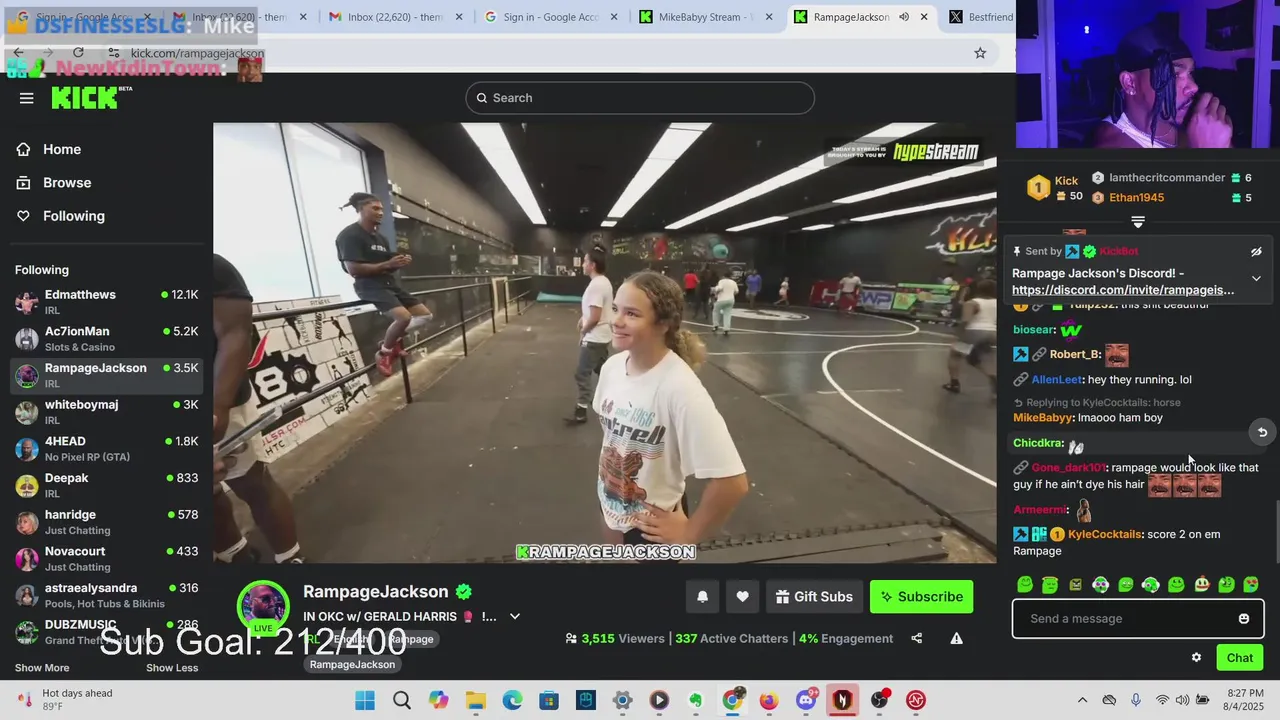Click RampageJackson live avatar
Viewport: 1280px width, 720px height.
[x=263, y=606]
